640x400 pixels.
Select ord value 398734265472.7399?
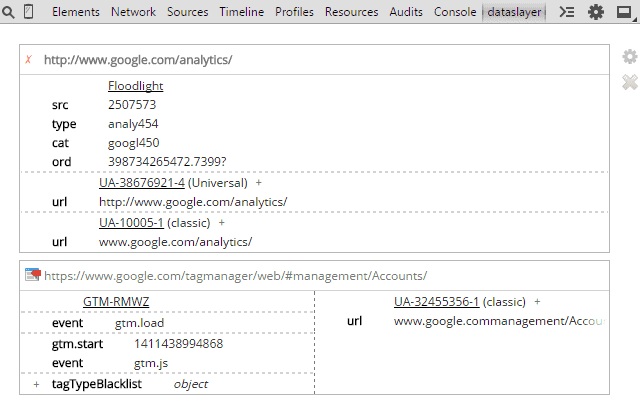167,162
